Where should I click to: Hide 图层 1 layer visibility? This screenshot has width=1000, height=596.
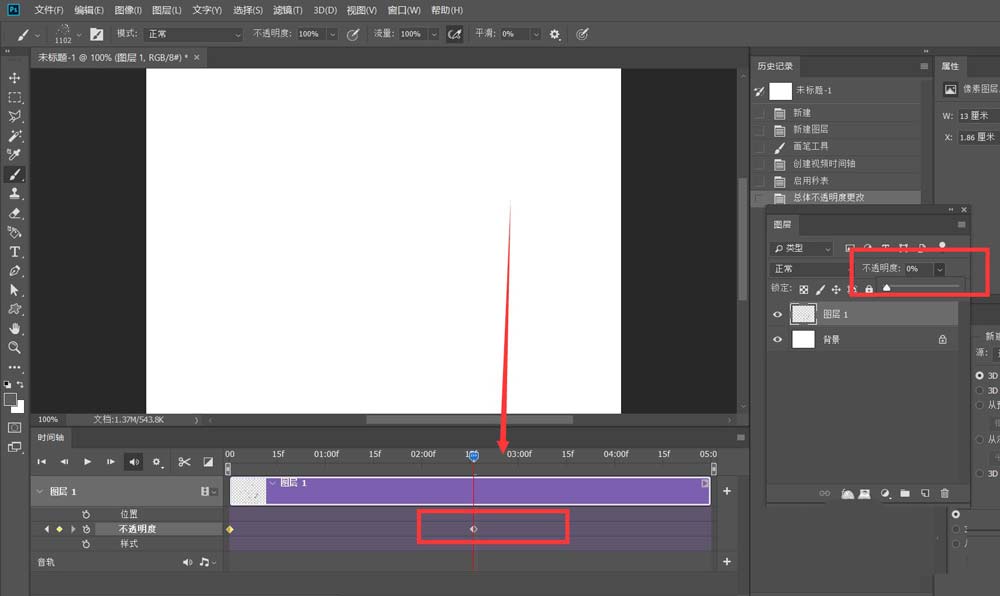pos(777,314)
